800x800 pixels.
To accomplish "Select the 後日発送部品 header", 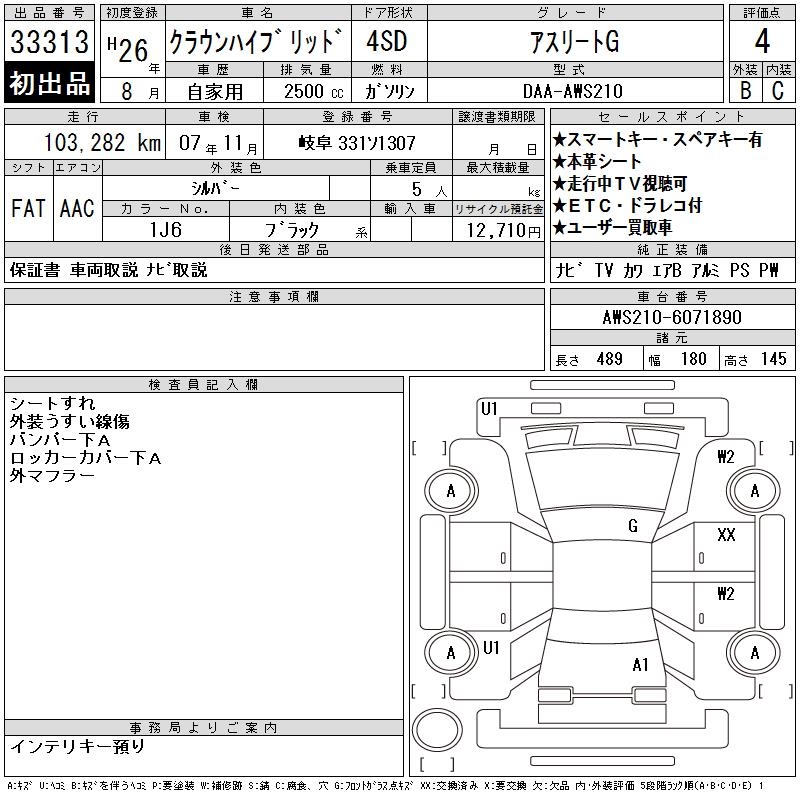I will pyautogui.click(x=274, y=249).
